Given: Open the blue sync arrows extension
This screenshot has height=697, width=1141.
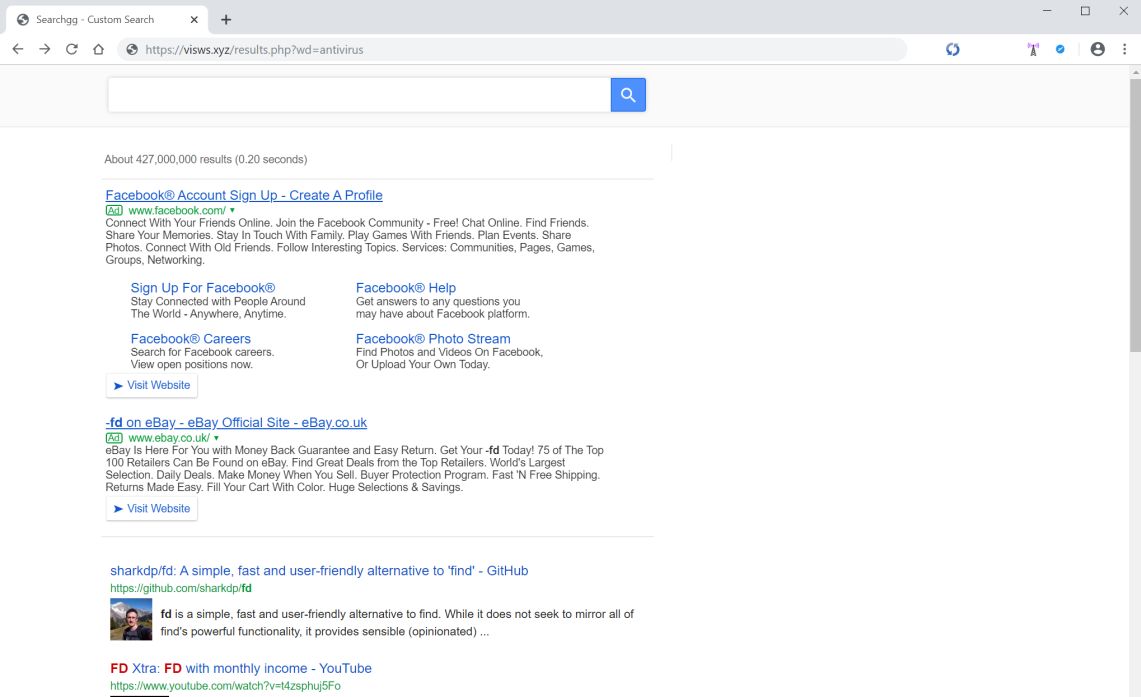Looking at the screenshot, I should 952,49.
